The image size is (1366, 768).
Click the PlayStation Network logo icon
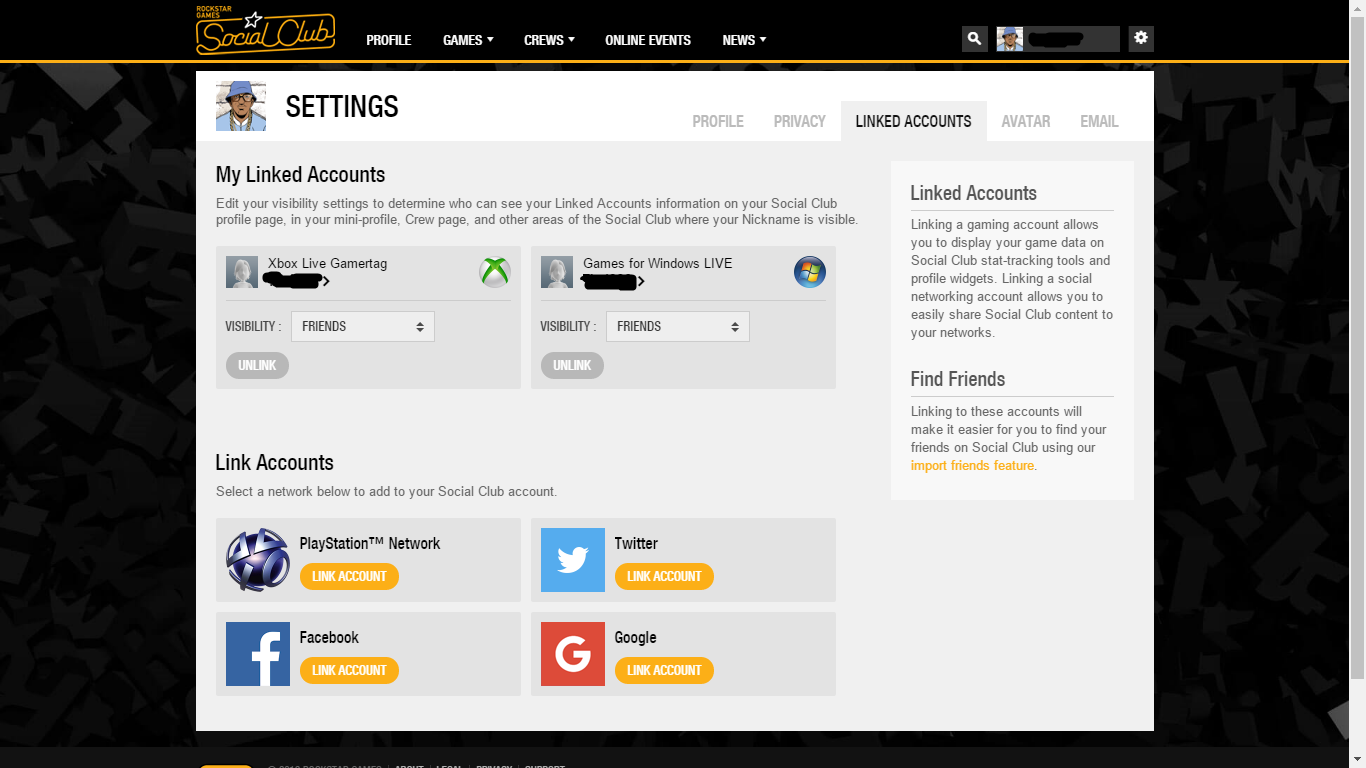pos(258,560)
